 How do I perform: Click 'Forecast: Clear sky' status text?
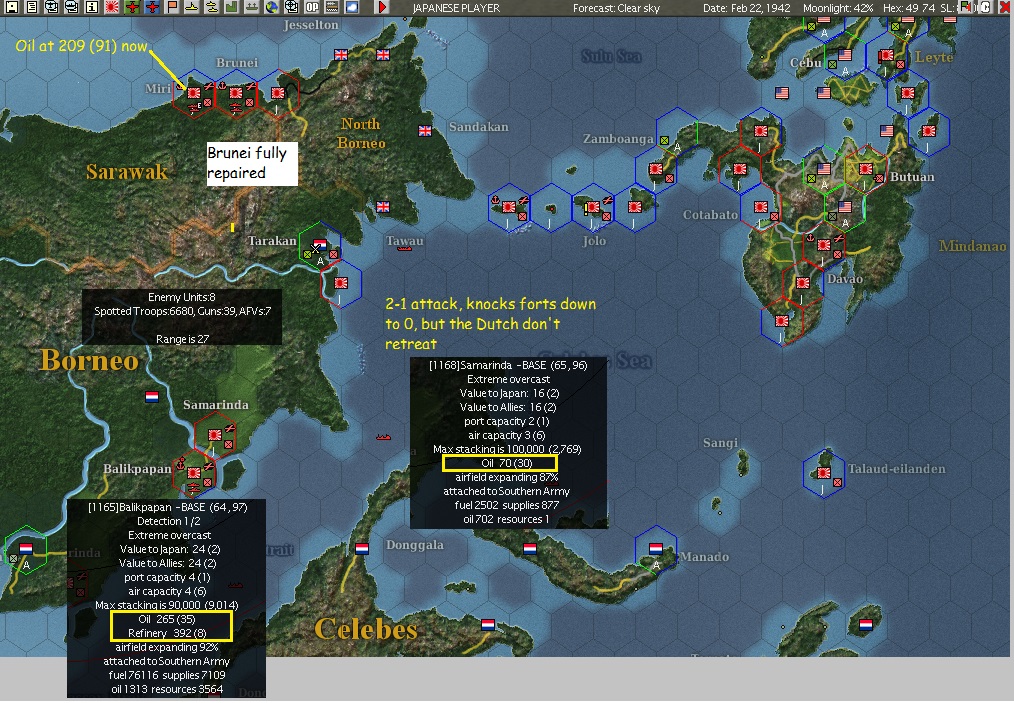pyautogui.click(x=616, y=8)
